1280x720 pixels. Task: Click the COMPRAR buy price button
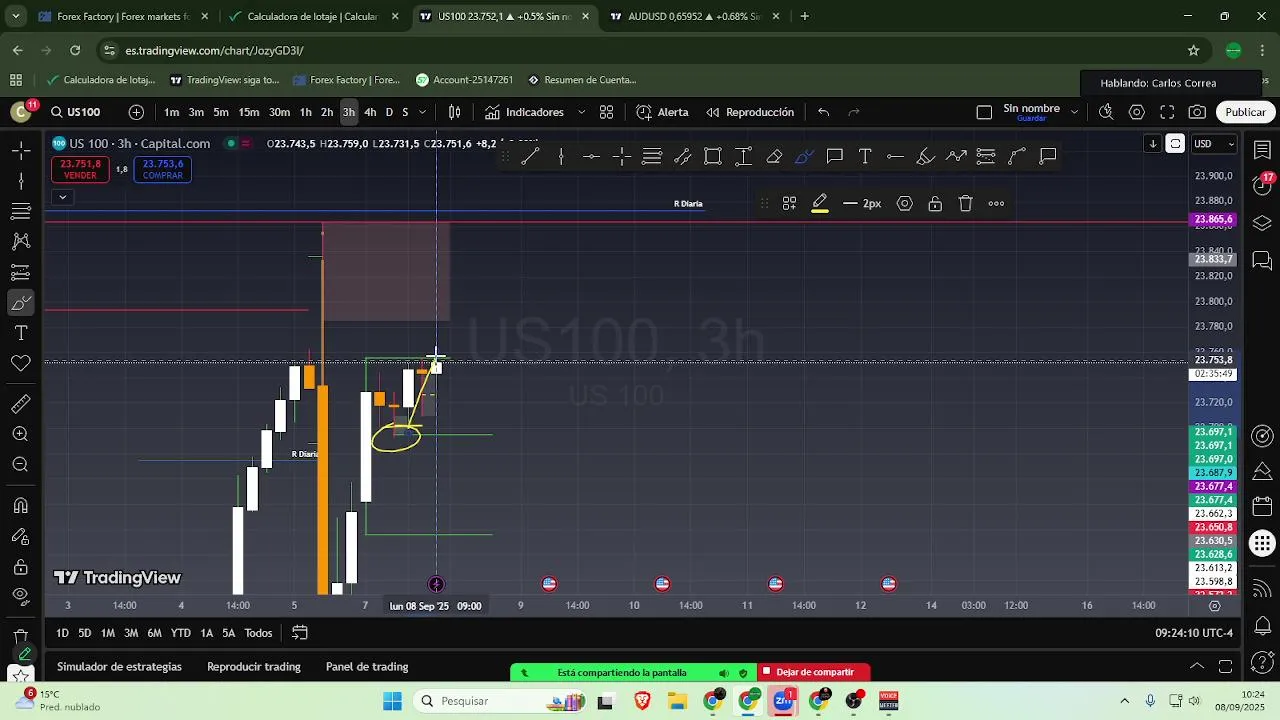point(163,170)
